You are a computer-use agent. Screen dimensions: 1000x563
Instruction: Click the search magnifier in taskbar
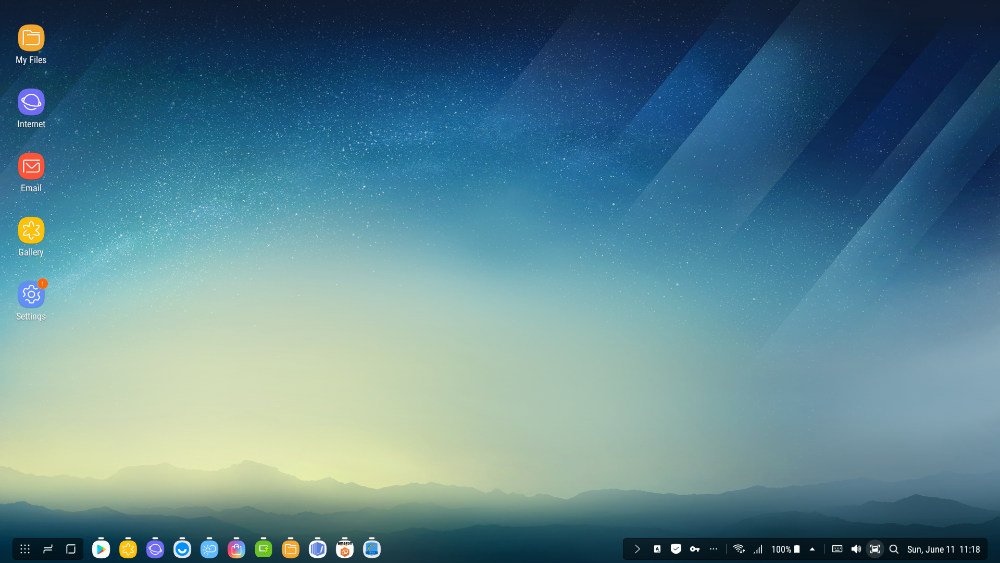coord(894,549)
